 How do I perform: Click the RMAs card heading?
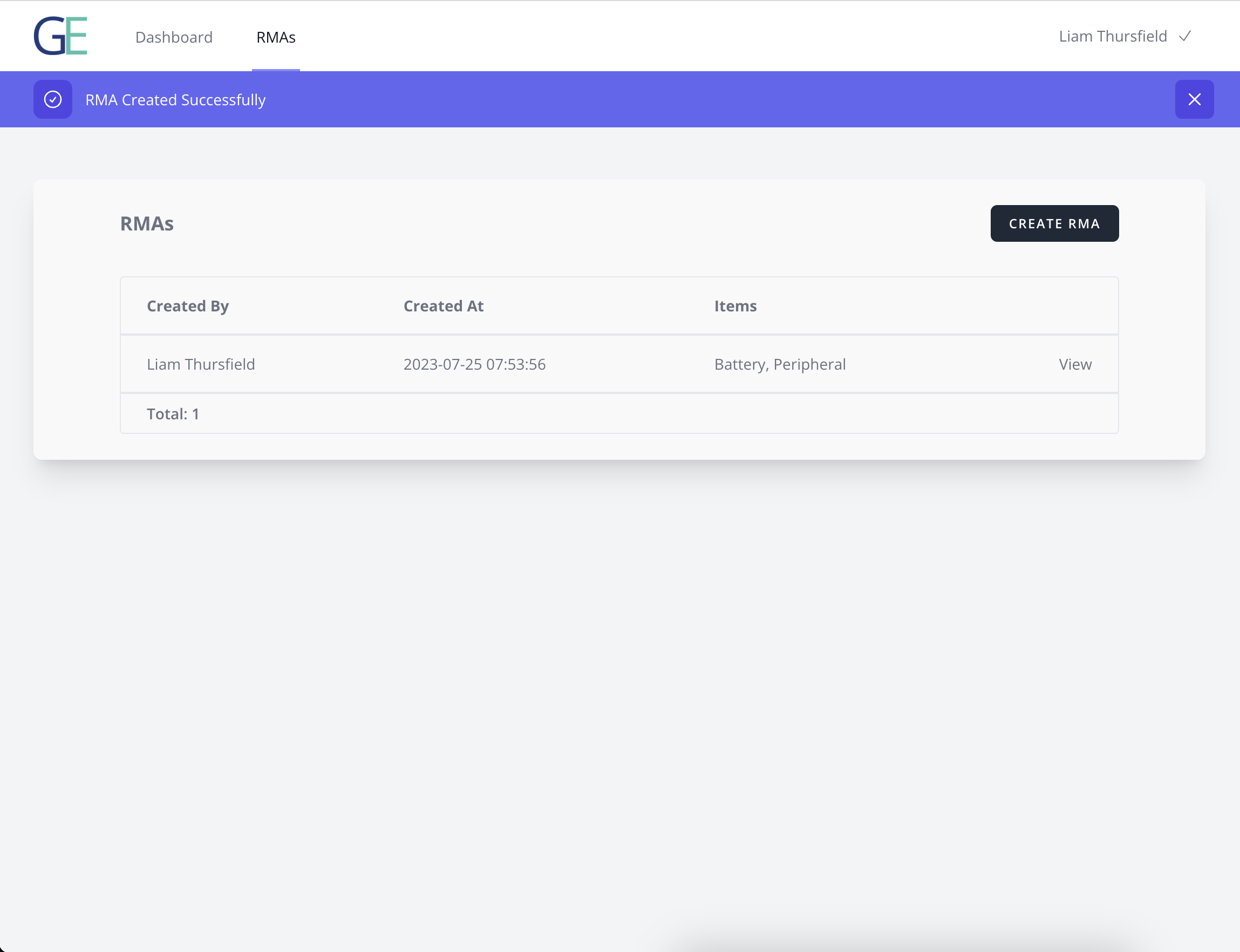coord(147,224)
